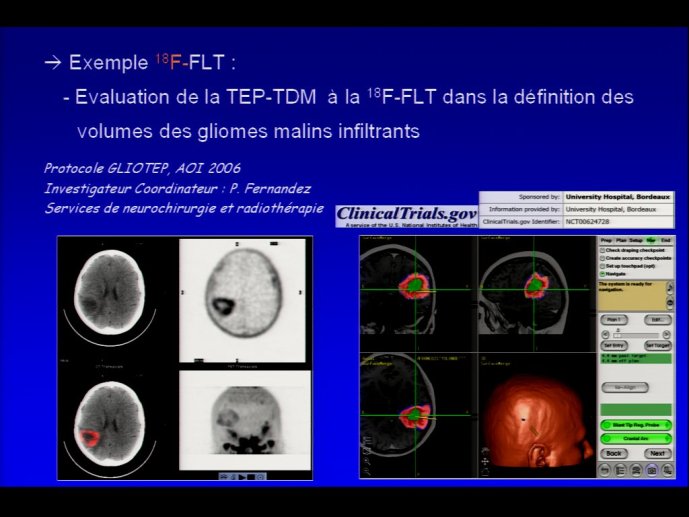Click the play button under PET images
The image size is (689, 517).
242,477
